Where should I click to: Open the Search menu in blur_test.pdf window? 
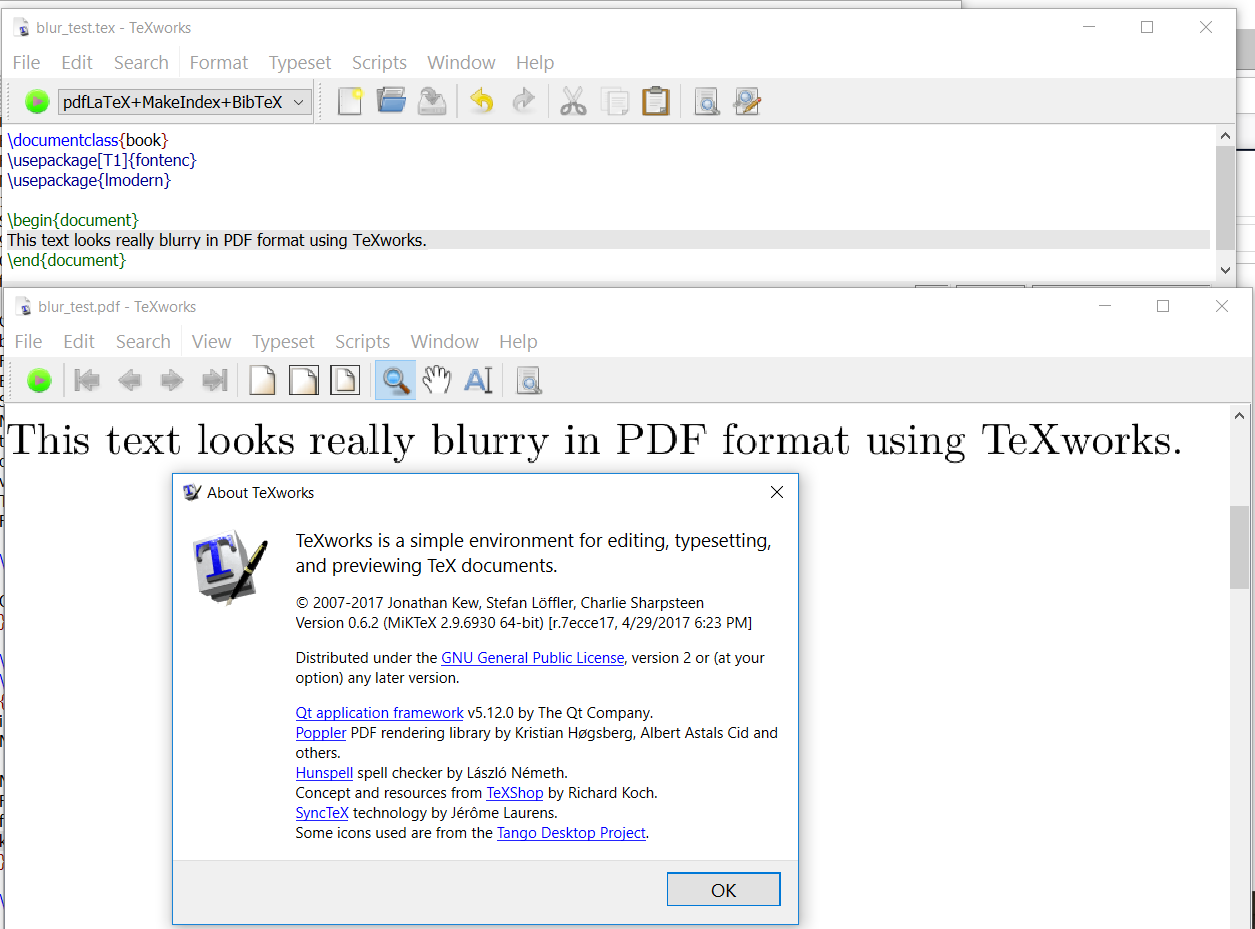pyautogui.click(x=143, y=341)
